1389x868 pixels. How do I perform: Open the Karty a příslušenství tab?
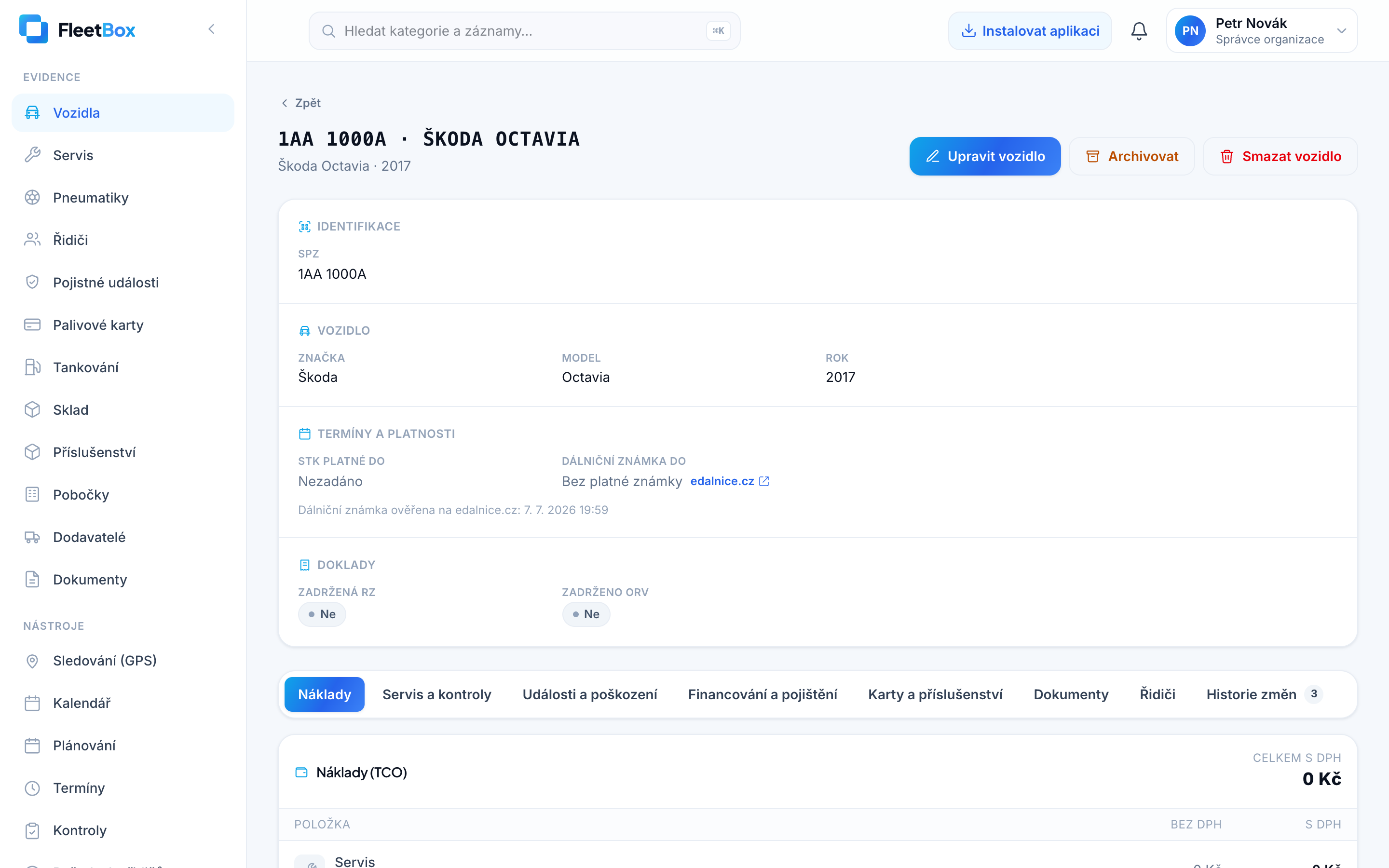click(935, 694)
